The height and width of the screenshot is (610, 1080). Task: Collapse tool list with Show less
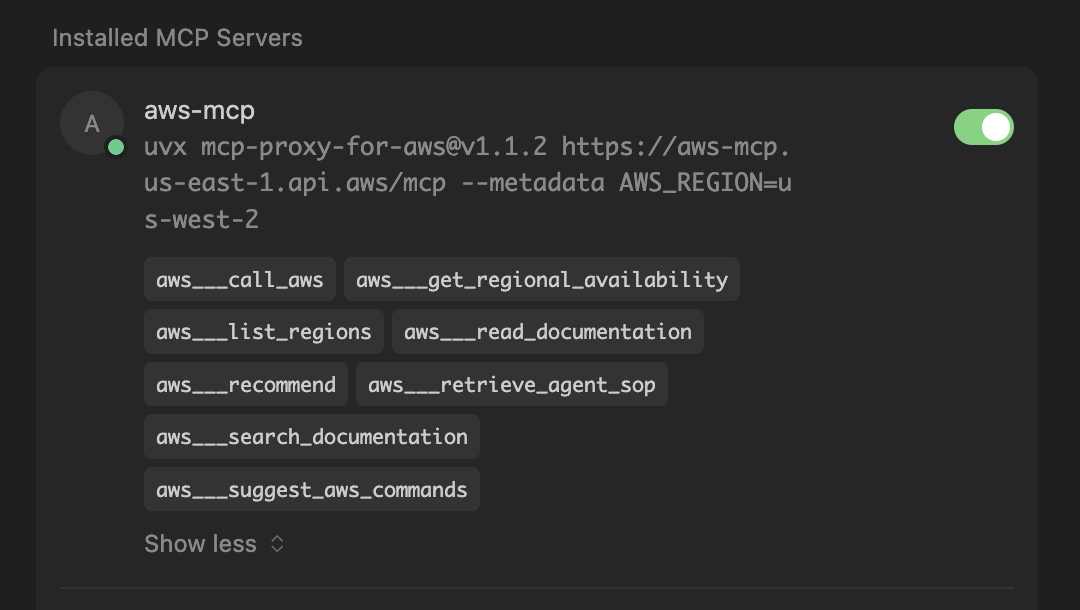201,544
